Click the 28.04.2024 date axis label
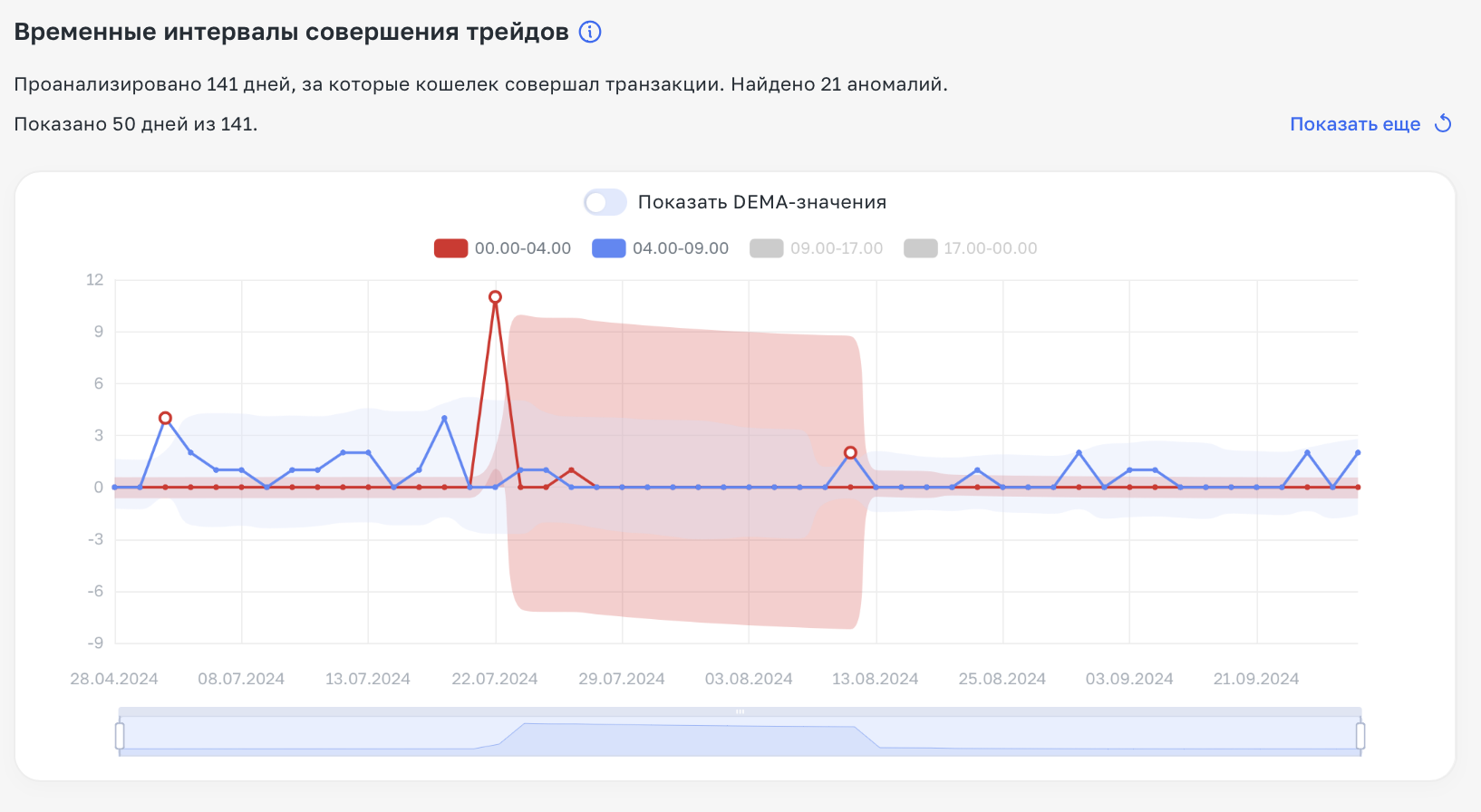Screen dimensions: 1481x812 point(114,679)
